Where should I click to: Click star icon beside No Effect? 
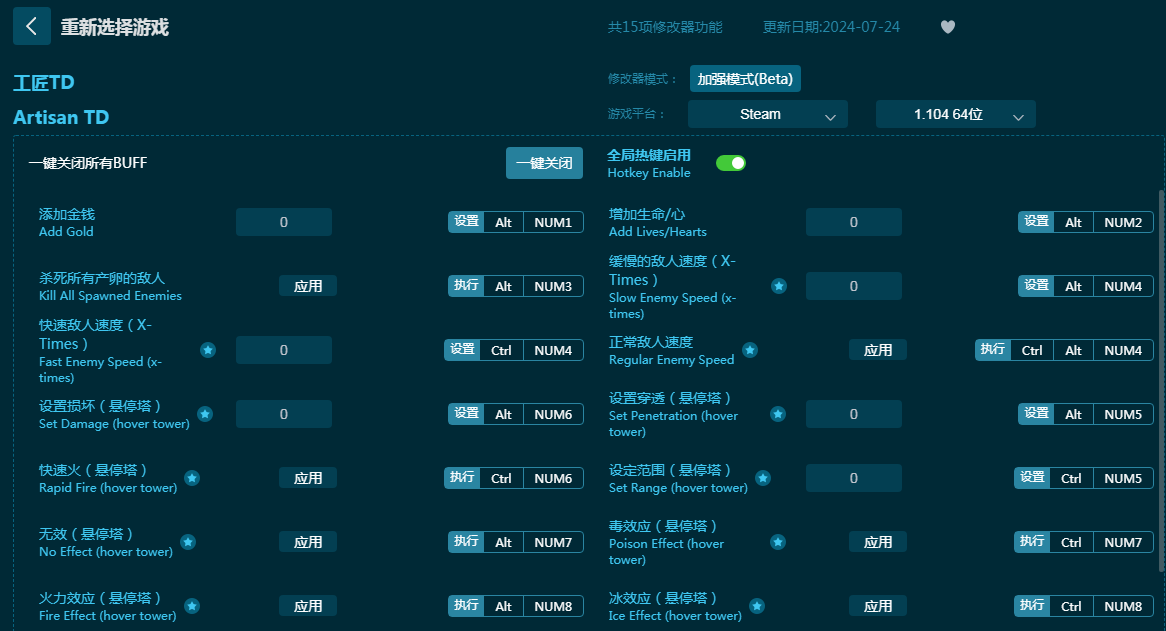point(188,542)
